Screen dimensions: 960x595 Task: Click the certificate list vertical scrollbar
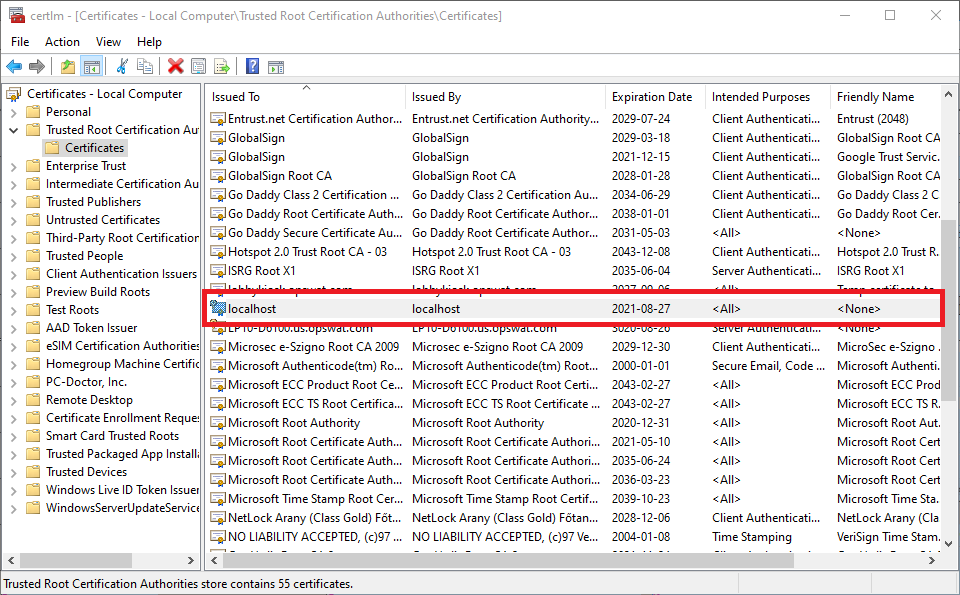coord(948,309)
